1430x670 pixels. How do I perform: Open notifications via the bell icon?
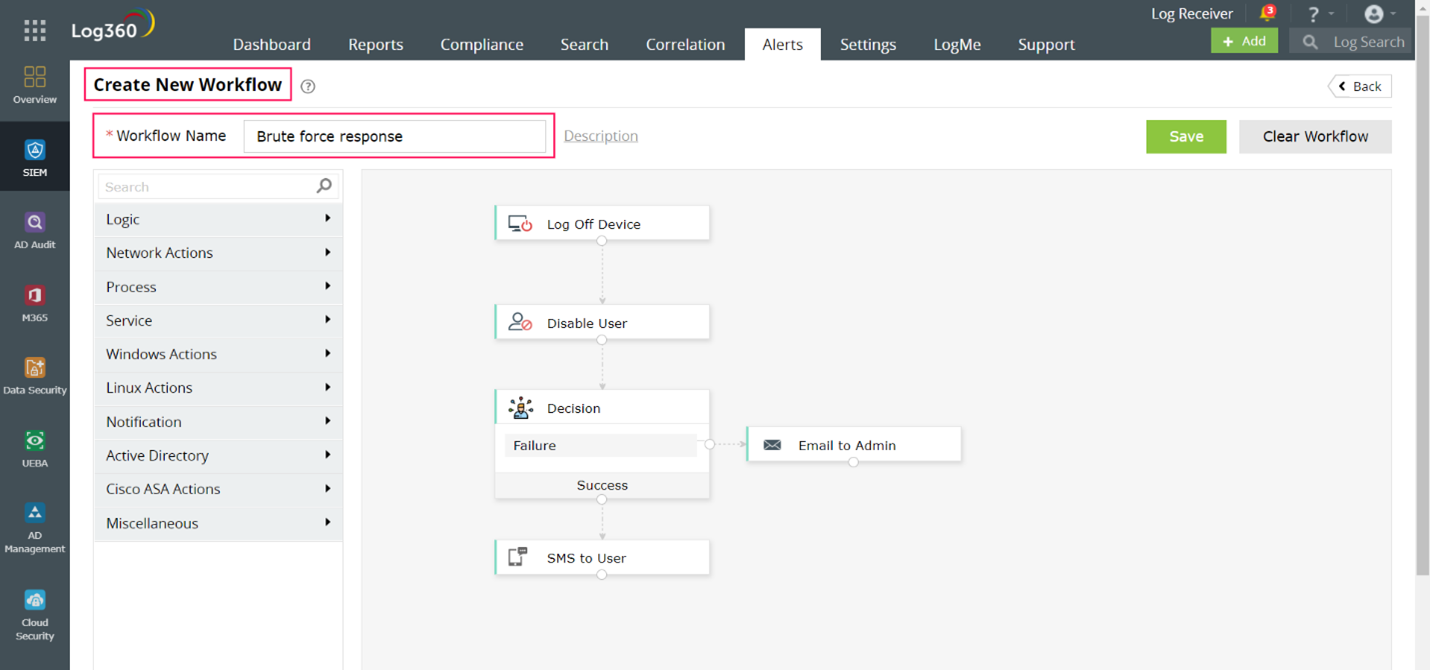(1267, 13)
